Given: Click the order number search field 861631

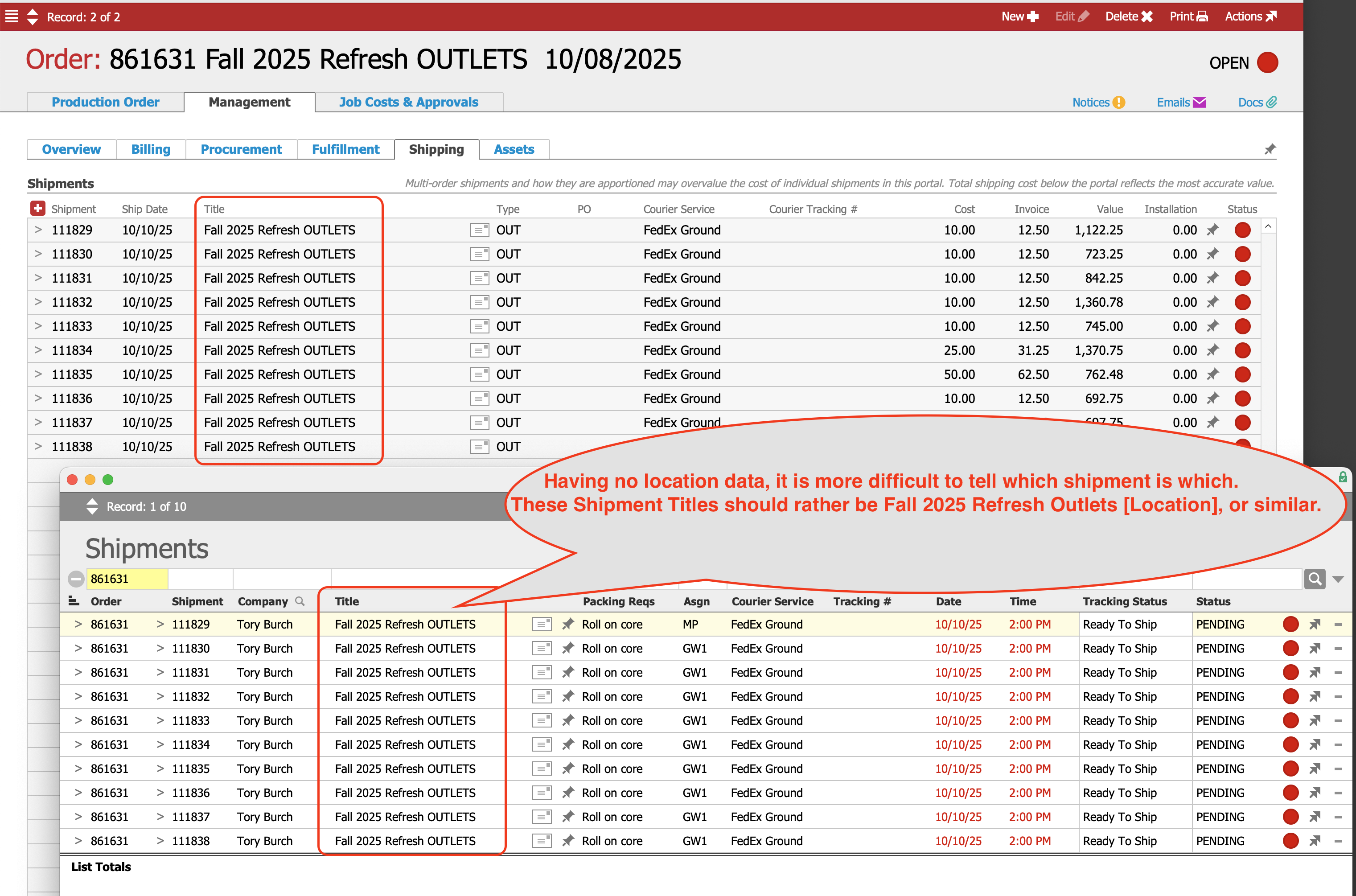Looking at the screenshot, I should click(127, 579).
